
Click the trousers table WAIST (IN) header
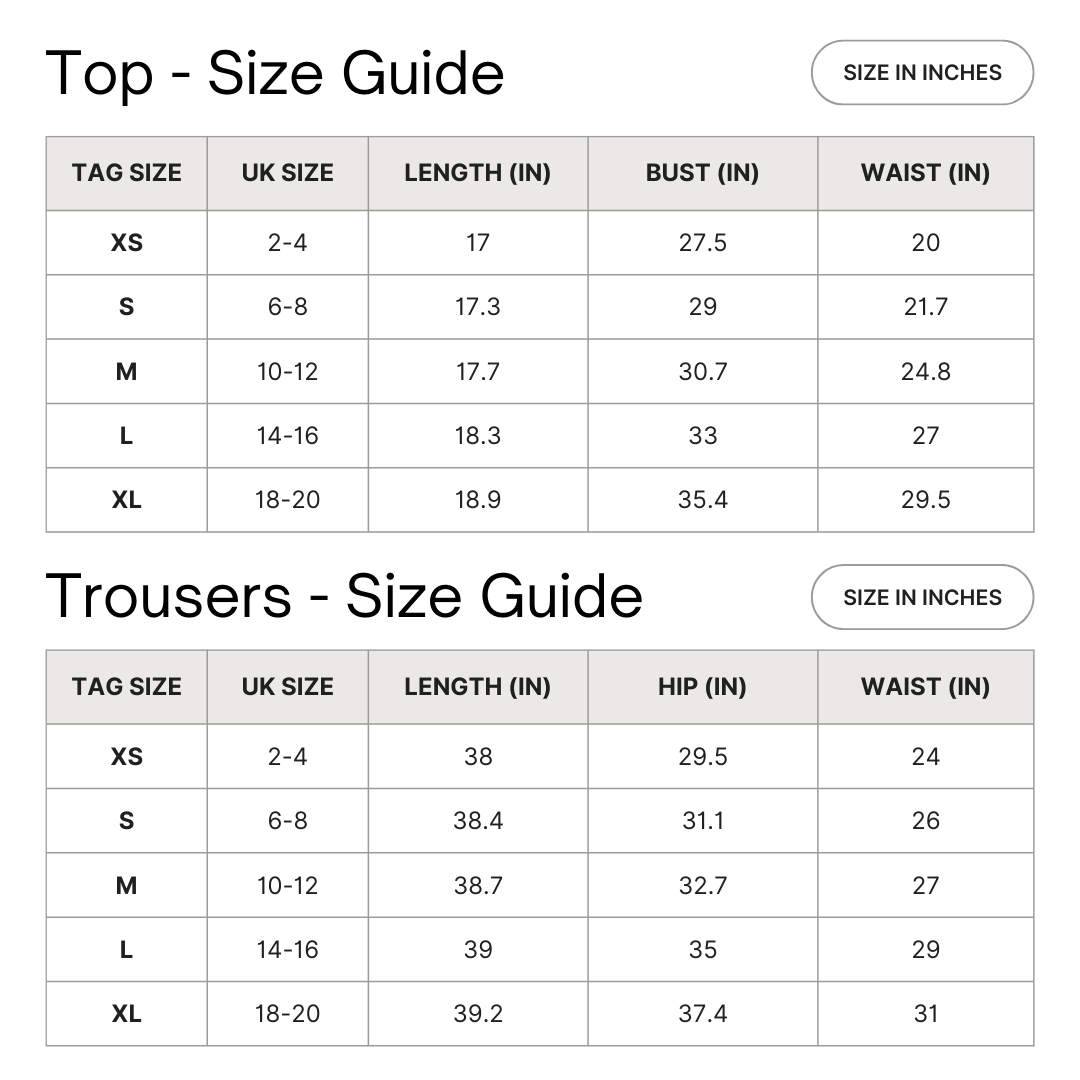(925, 687)
